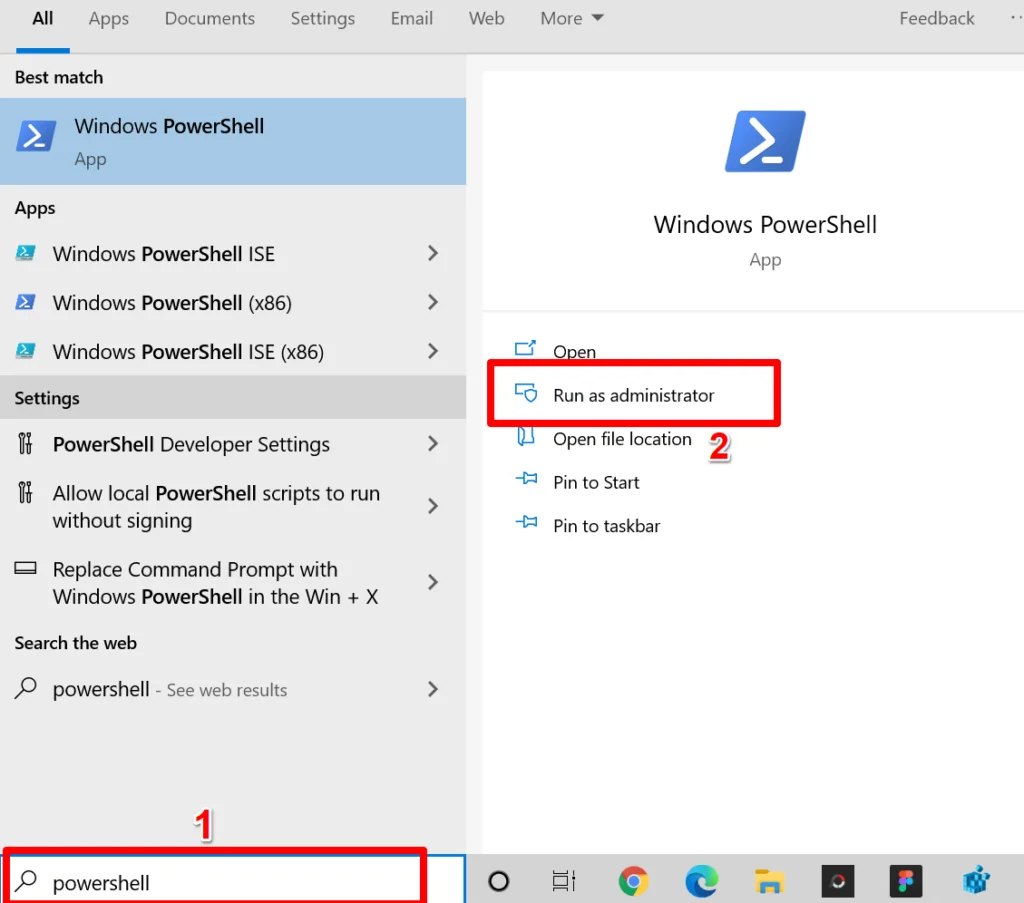Open powershell See web results entry

coord(169,689)
